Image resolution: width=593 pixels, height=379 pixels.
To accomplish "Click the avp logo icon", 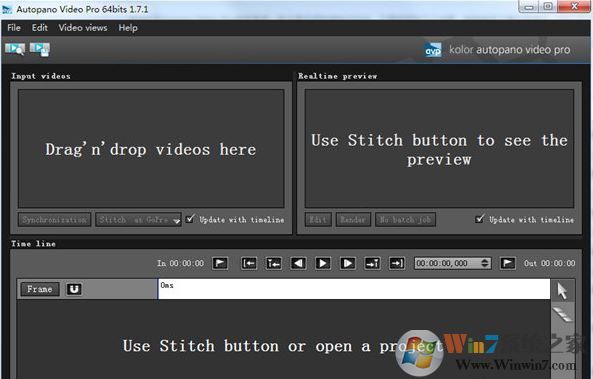I will [433, 50].
